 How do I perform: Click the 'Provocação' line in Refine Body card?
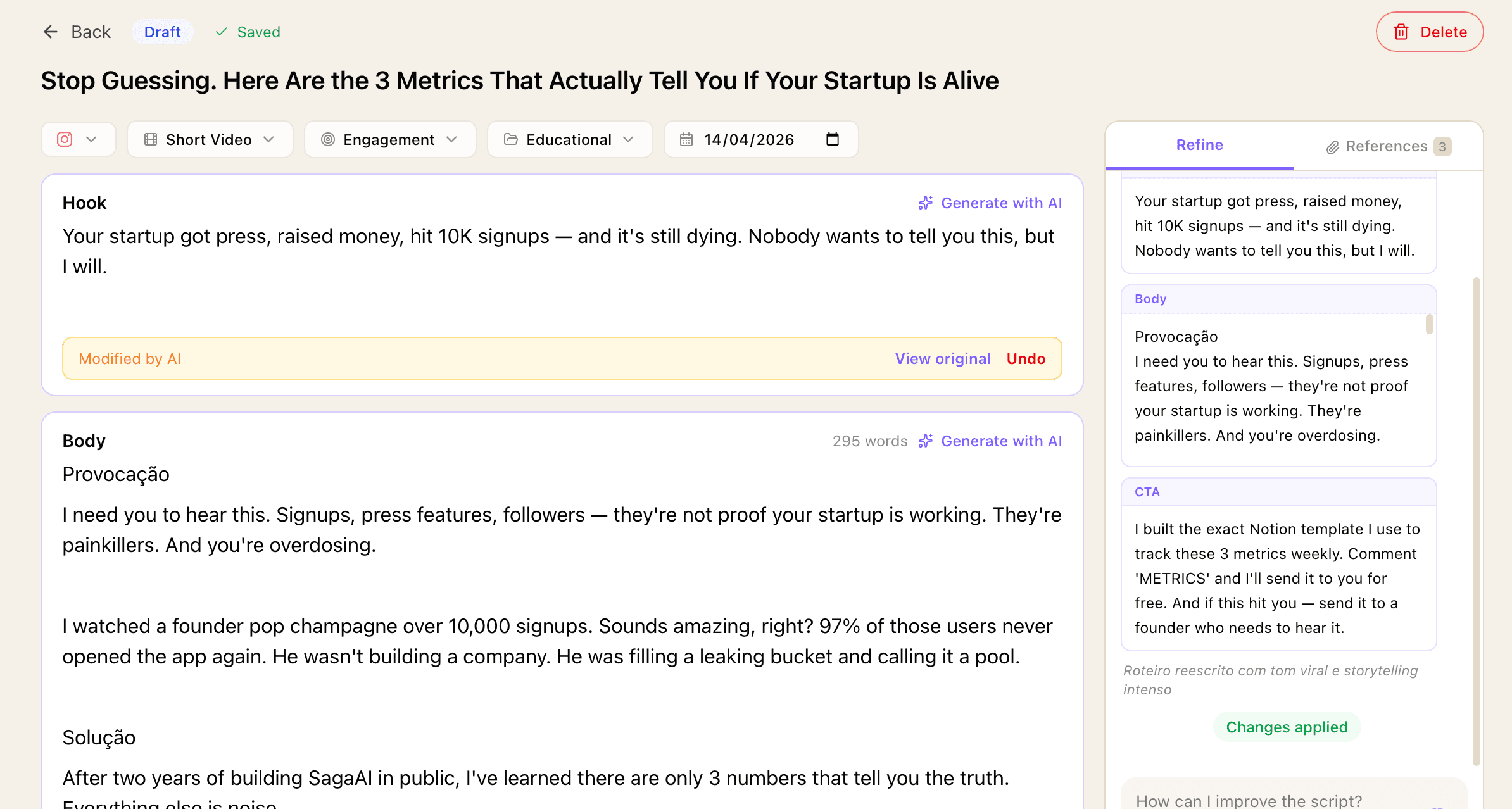pyautogui.click(x=1176, y=336)
